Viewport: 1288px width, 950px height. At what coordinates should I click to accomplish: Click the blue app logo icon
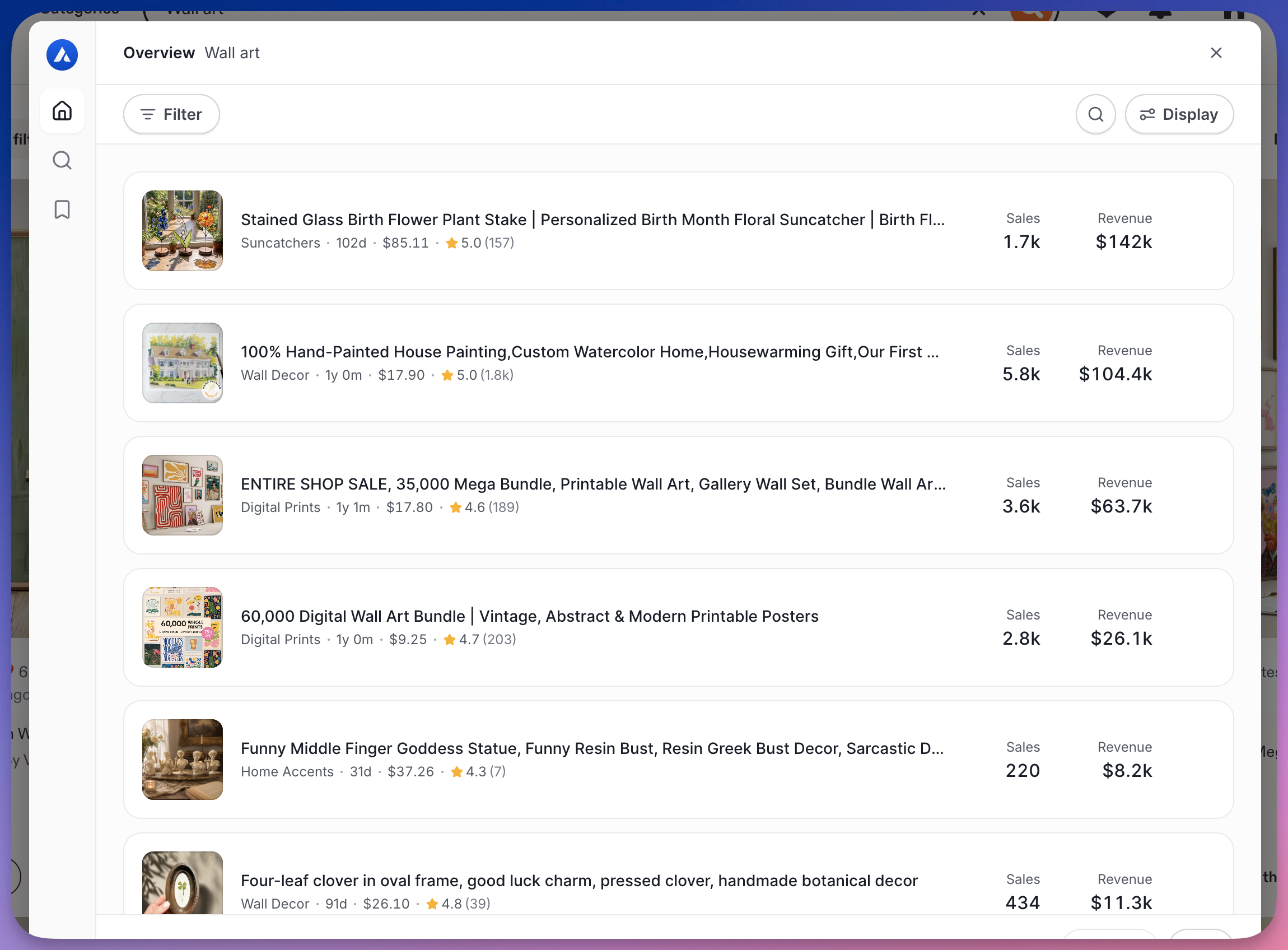pyautogui.click(x=62, y=55)
